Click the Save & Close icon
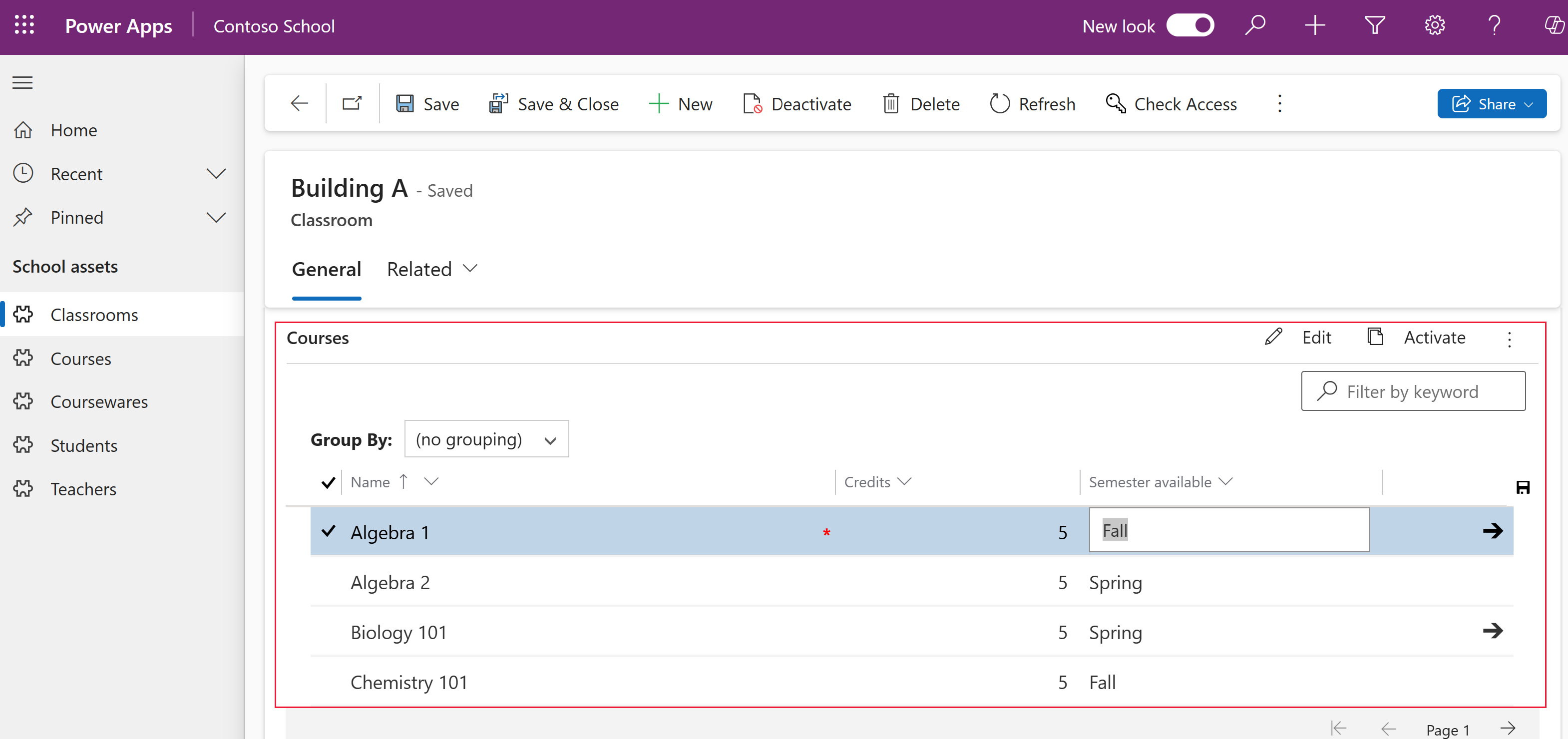 (498, 103)
